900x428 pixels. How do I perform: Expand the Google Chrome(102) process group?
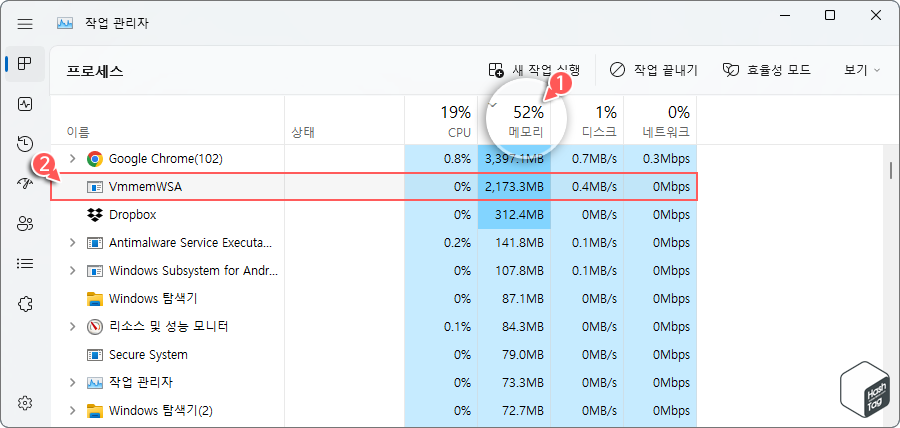[x=72, y=159]
